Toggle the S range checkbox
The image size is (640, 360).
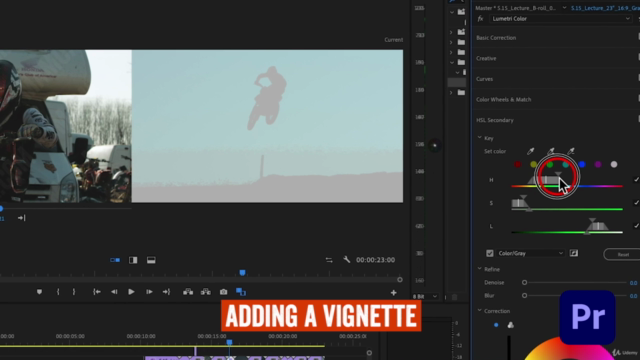(x=636, y=203)
